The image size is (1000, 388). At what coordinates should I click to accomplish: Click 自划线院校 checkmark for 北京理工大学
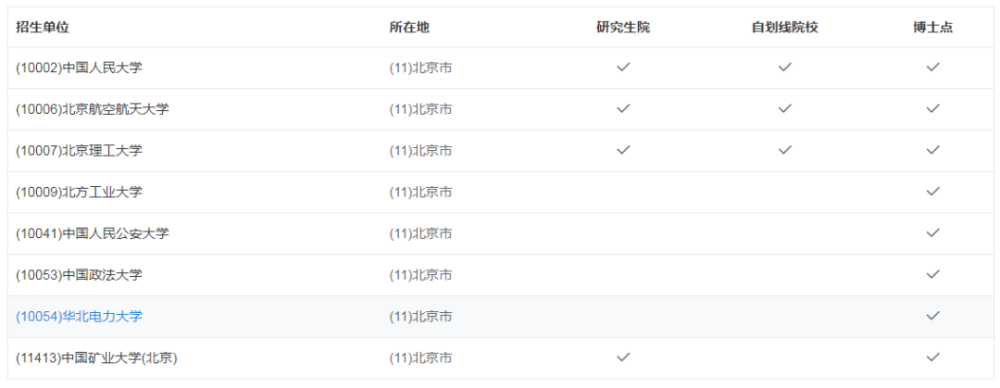pos(784,150)
